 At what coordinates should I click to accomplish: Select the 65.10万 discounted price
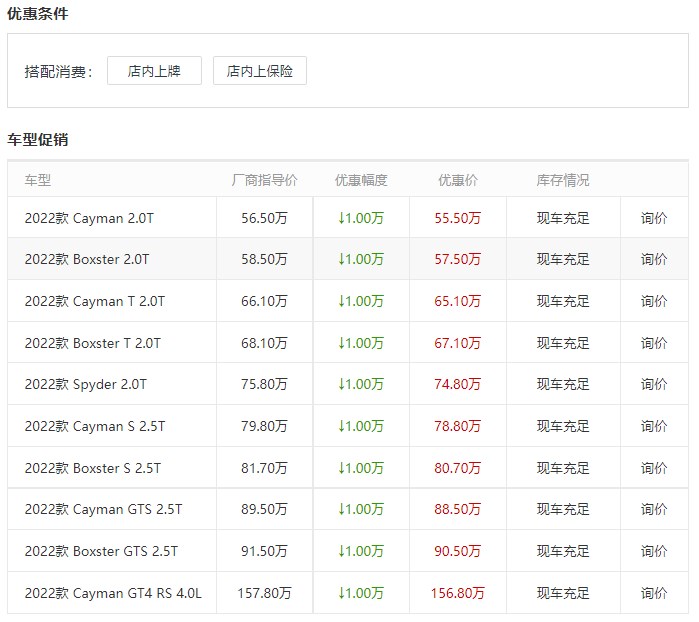[x=457, y=301]
